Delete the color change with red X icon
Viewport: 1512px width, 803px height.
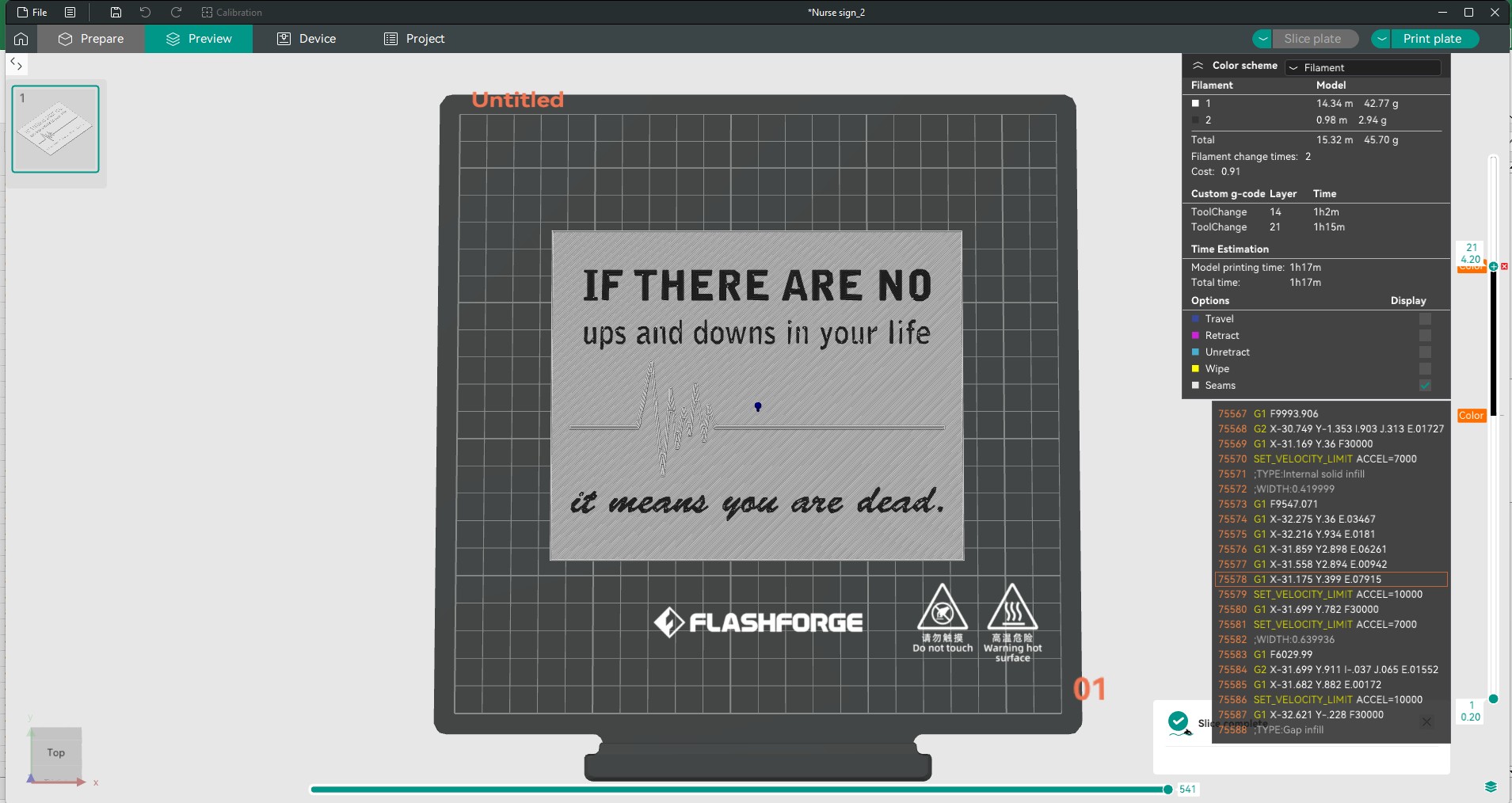click(1504, 267)
